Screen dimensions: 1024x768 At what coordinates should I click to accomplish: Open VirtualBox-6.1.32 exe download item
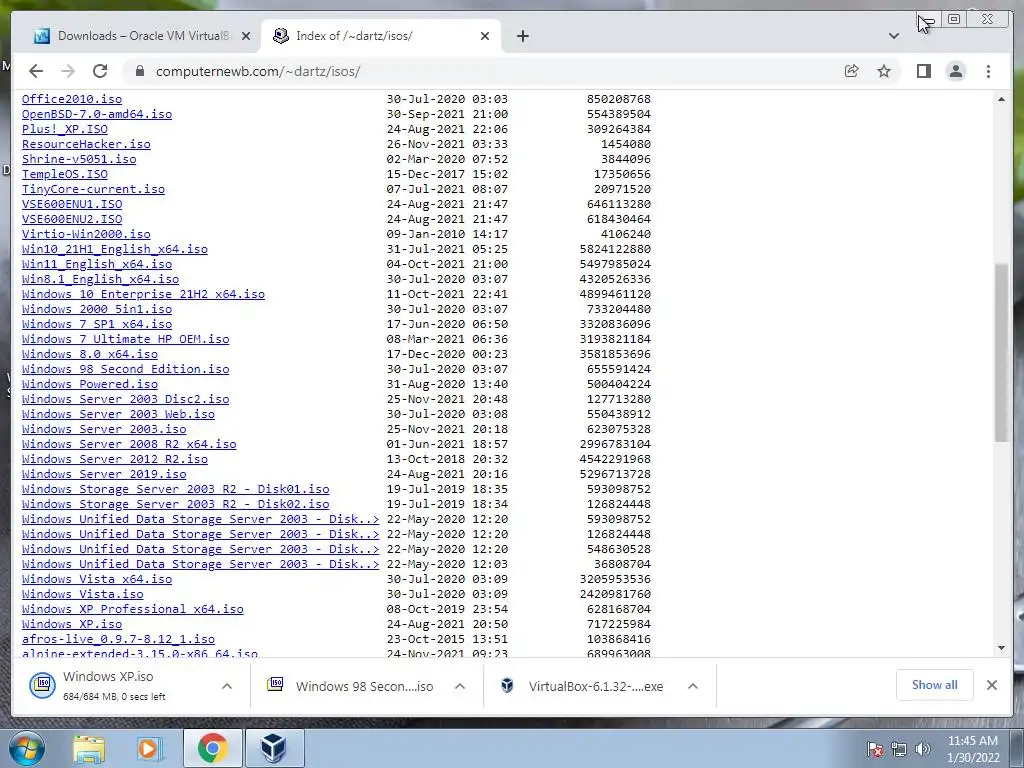pos(583,686)
